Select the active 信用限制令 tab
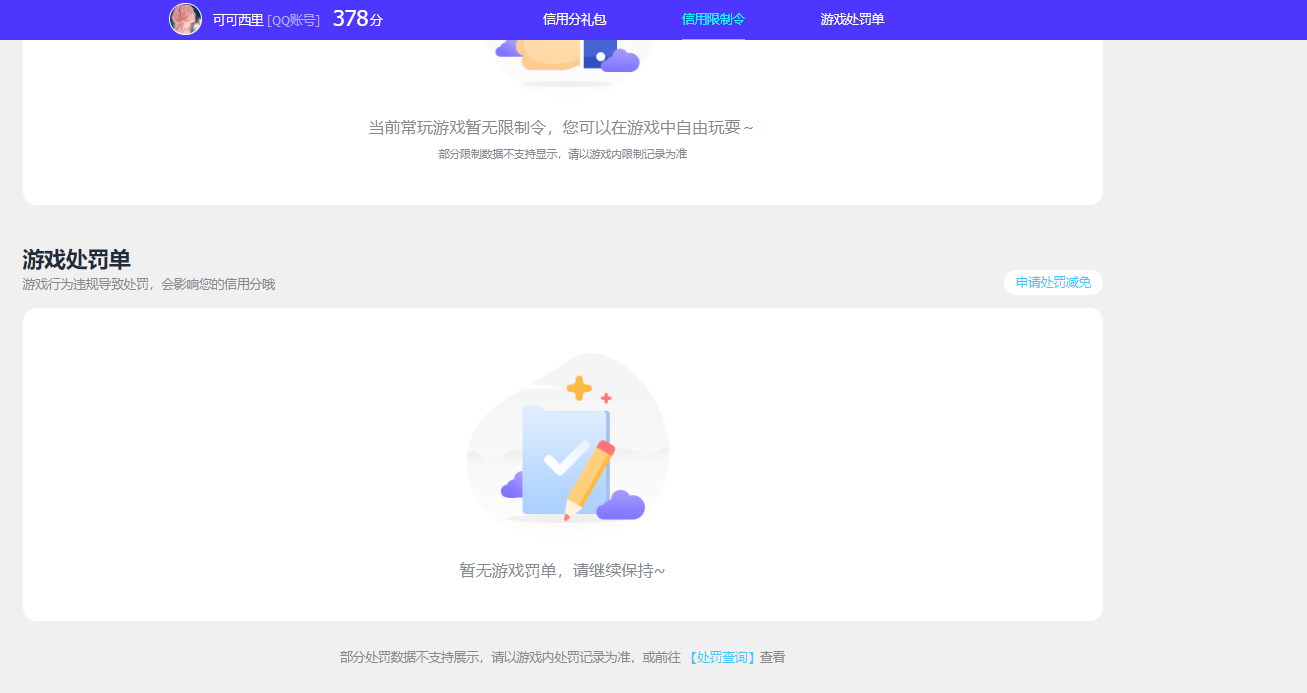Image resolution: width=1307 pixels, height=693 pixels. click(x=711, y=19)
